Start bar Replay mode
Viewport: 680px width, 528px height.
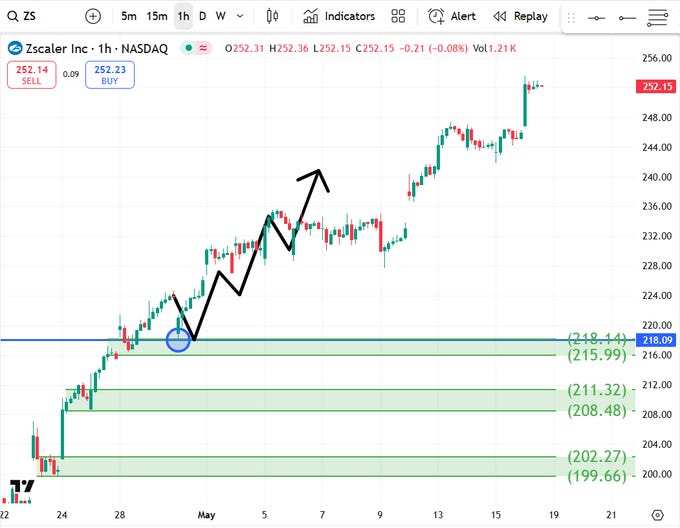point(520,16)
